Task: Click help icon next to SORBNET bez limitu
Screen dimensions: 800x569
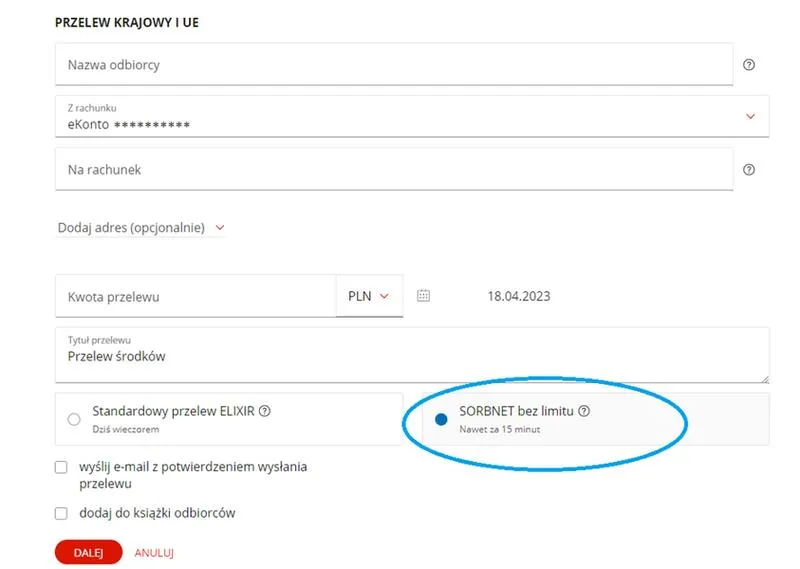Action: coord(584,411)
